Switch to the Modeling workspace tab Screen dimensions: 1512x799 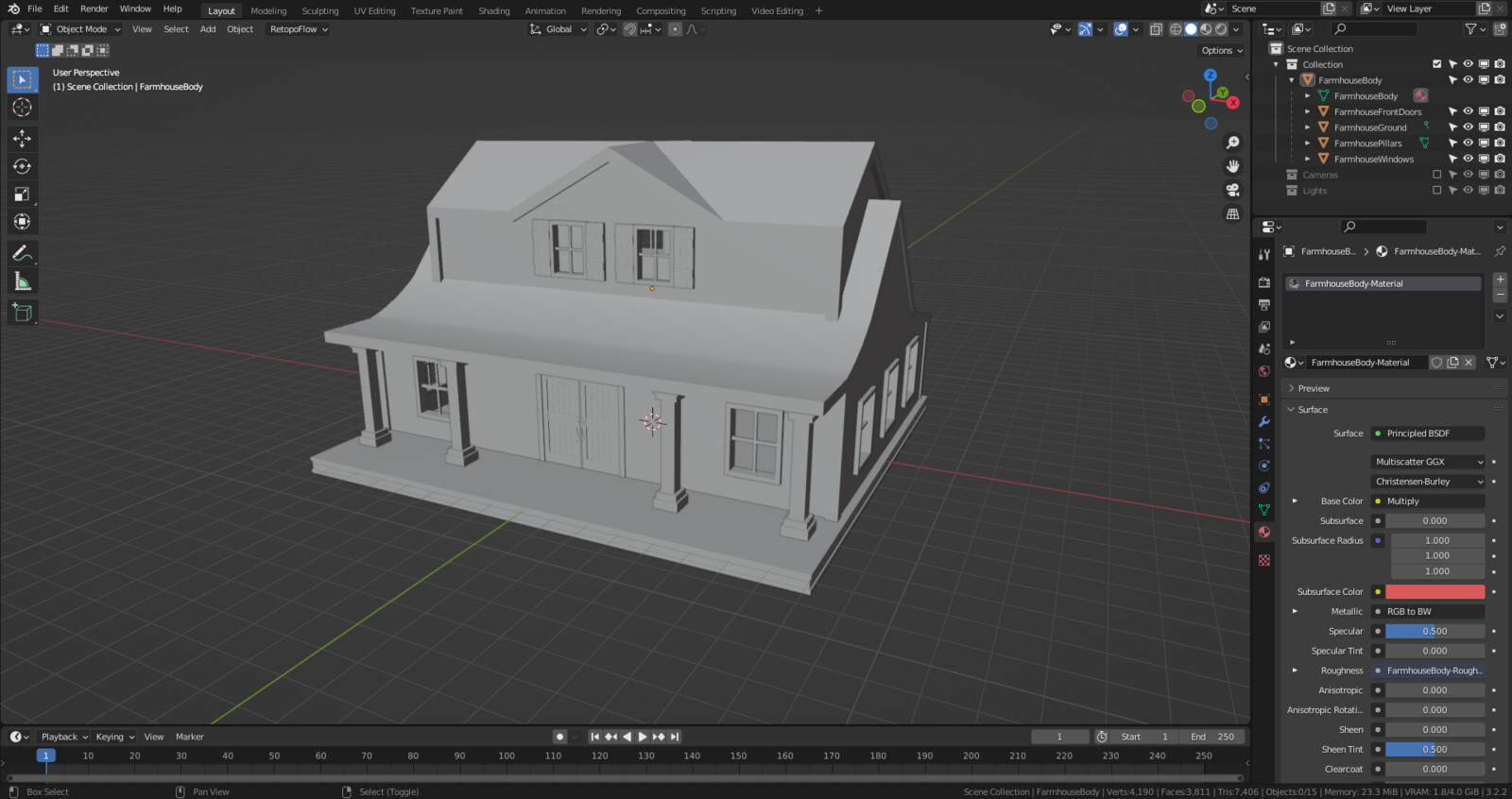pyautogui.click(x=268, y=10)
